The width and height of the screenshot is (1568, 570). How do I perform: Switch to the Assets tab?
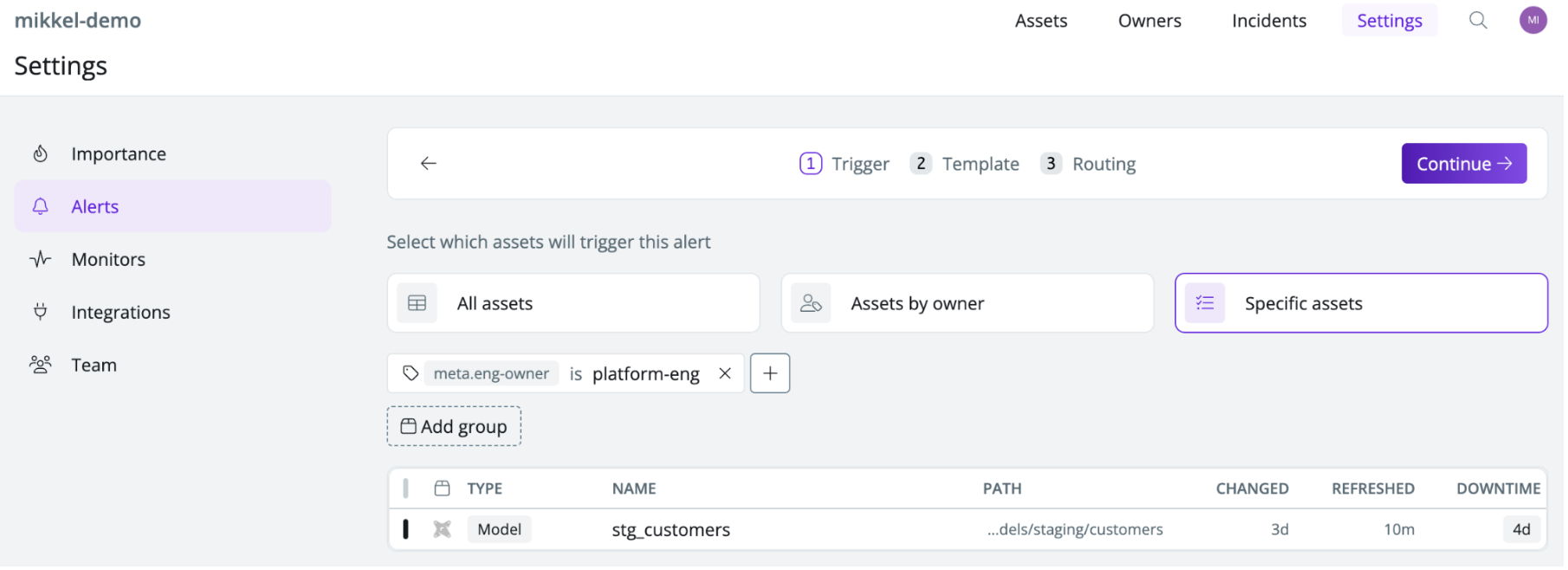tap(1040, 21)
